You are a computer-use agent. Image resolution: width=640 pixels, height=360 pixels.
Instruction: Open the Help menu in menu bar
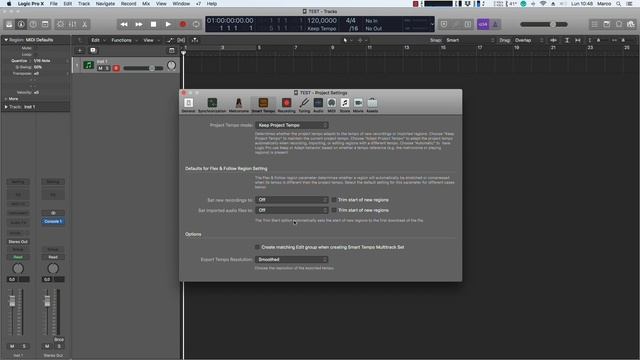[212, 4]
